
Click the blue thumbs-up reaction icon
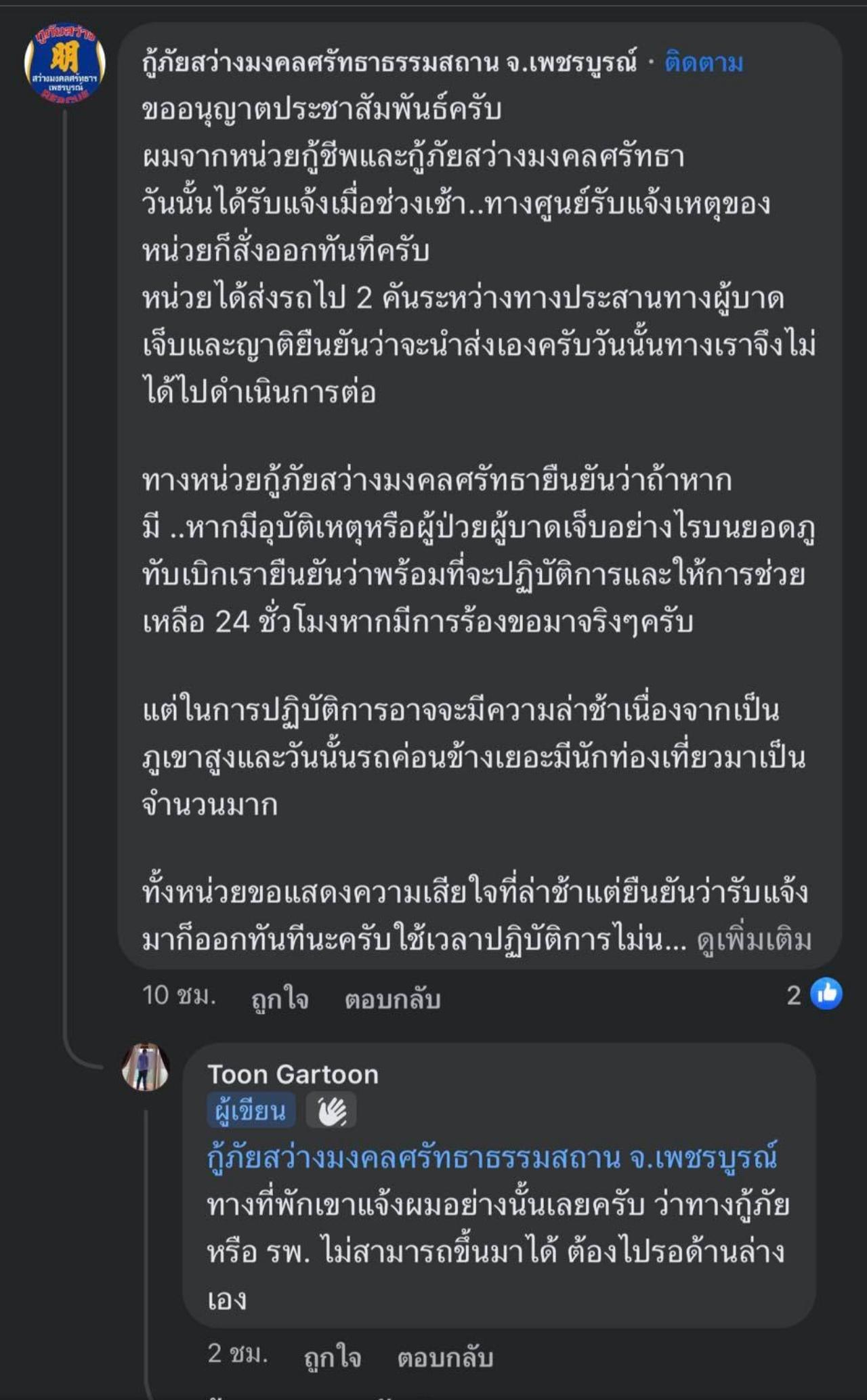[826, 994]
